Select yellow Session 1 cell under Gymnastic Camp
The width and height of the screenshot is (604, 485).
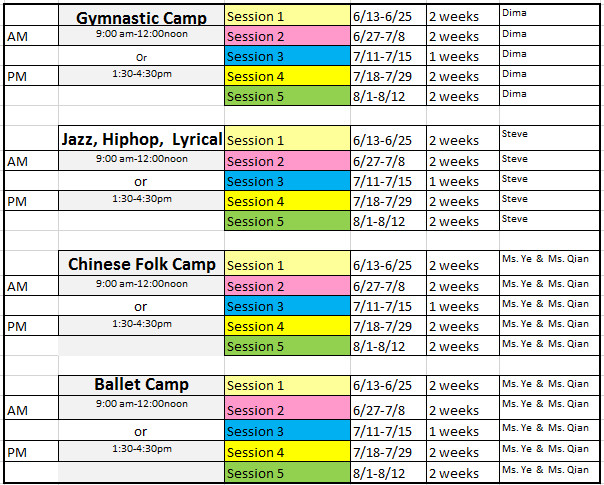287,17
